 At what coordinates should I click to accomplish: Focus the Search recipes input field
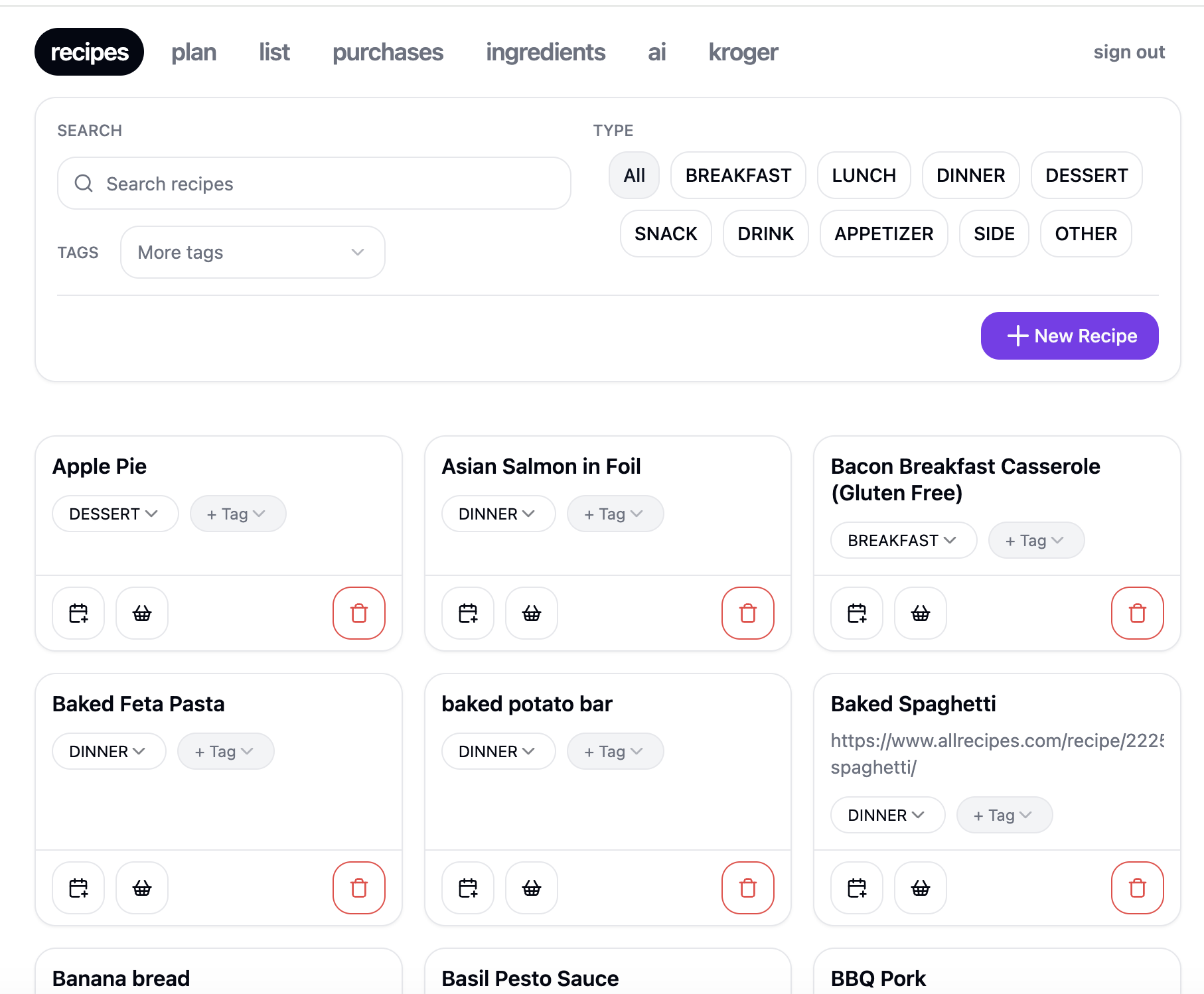tap(314, 183)
